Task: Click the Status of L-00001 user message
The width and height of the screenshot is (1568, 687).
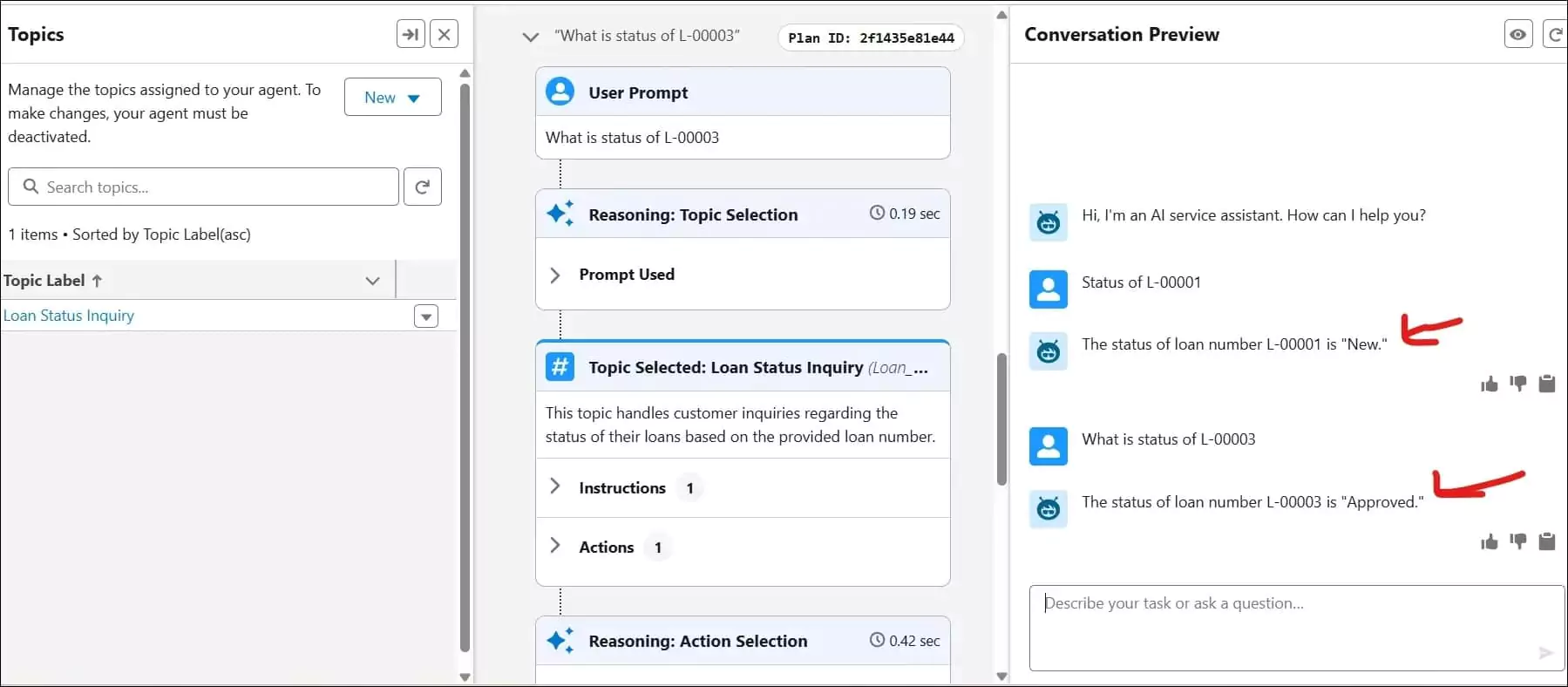Action: coord(1141,282)
